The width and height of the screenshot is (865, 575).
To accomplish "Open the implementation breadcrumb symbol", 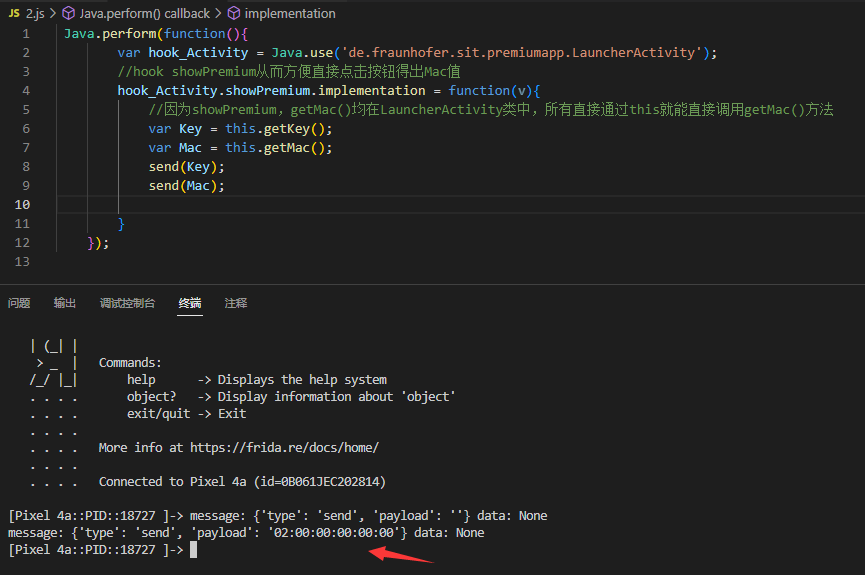I will [289, 14].
